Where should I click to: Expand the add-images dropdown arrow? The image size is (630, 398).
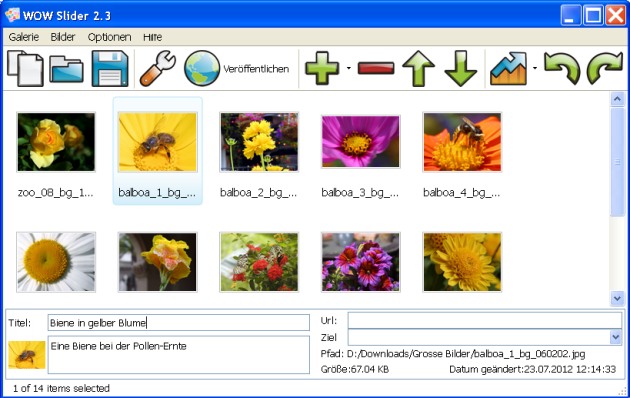pyautogui.click(x=348, y=68)
